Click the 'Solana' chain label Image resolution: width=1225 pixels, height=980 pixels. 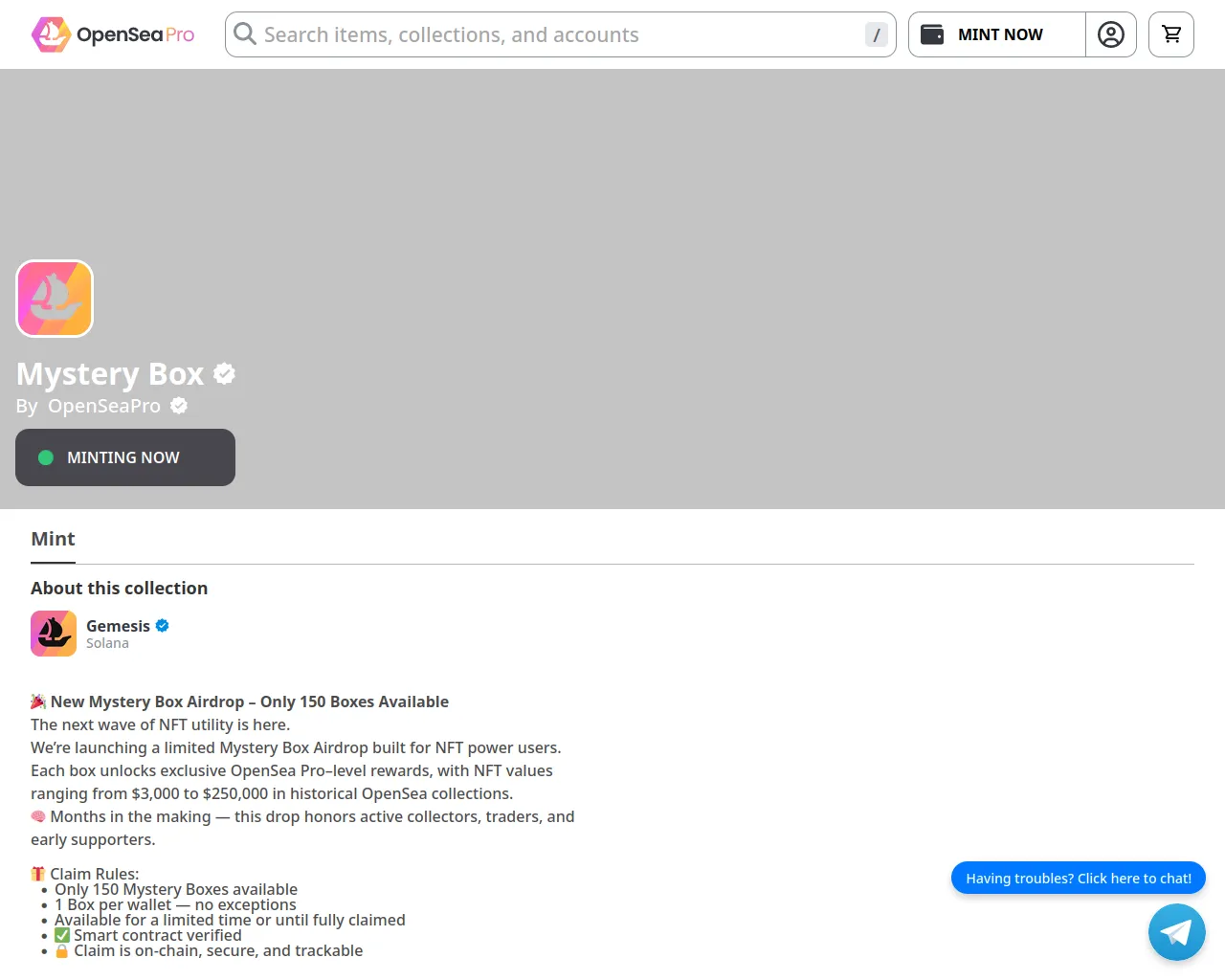pos(107,643)
